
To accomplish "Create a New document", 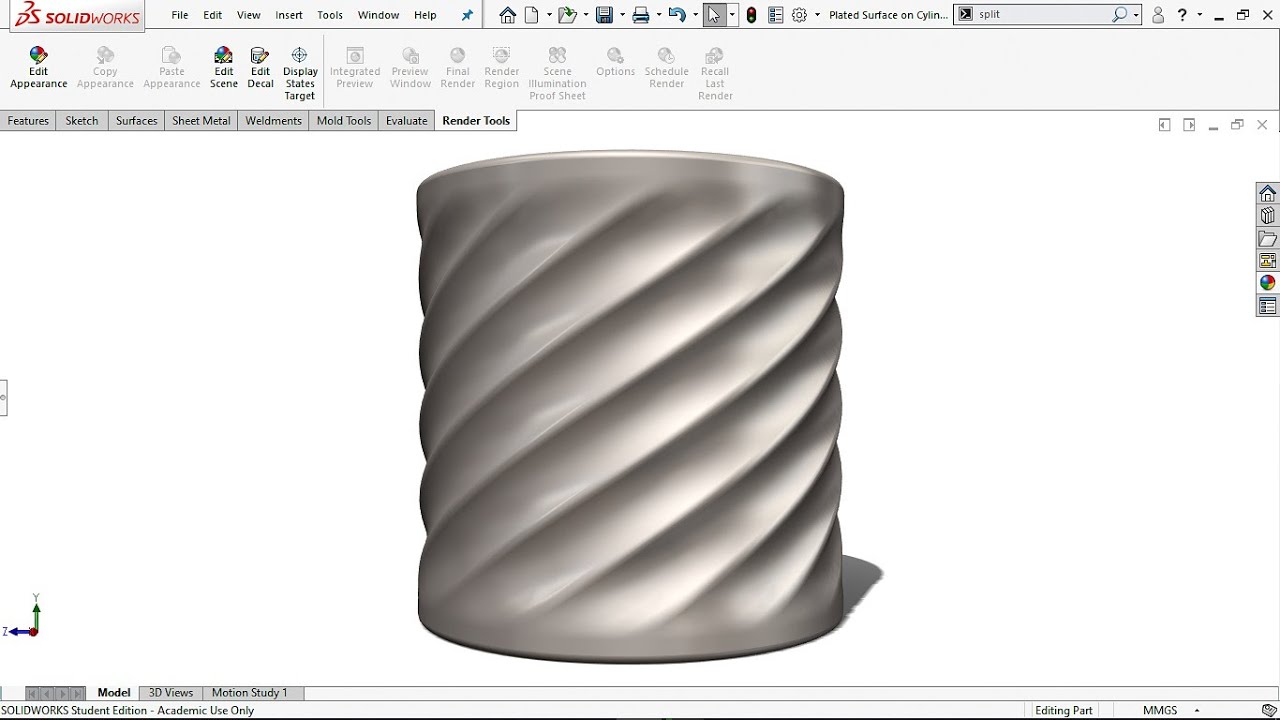I will coord(532,15).
